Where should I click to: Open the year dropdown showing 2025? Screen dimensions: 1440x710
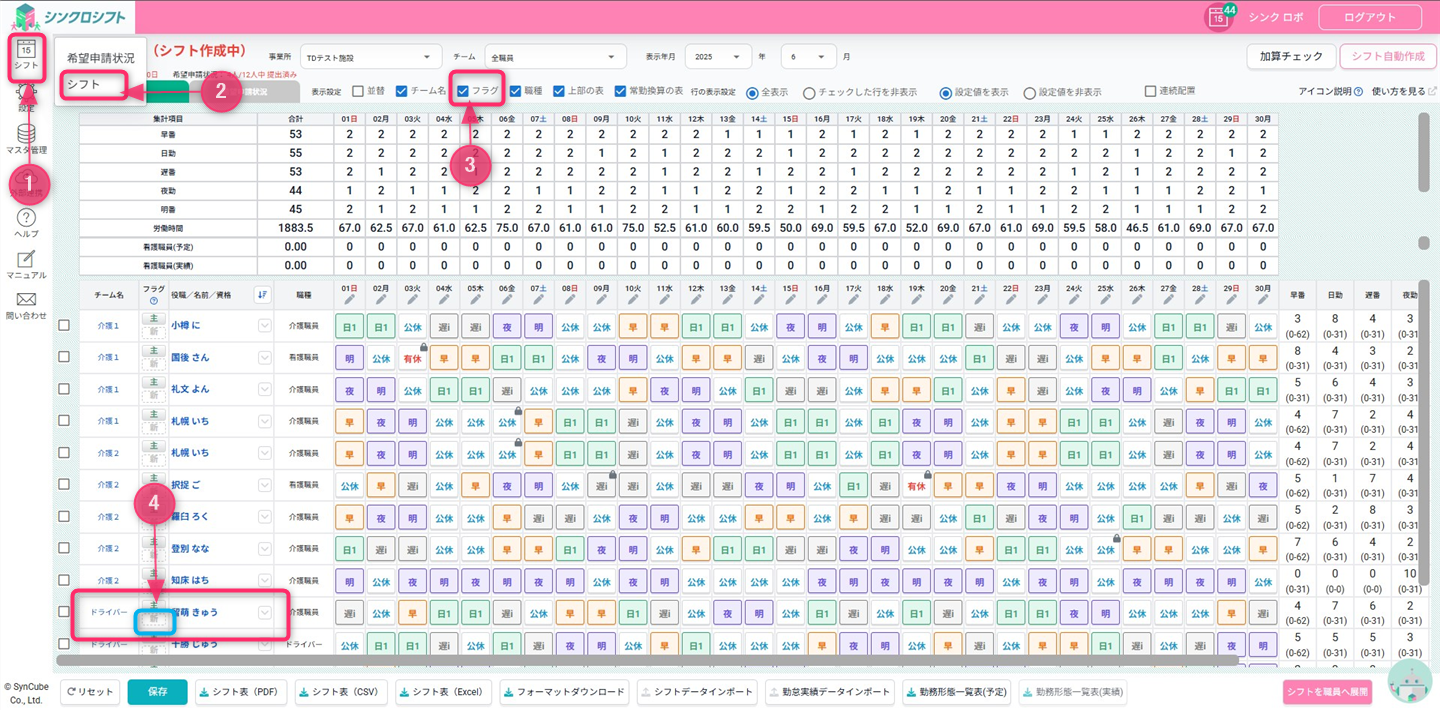(x=720, y=57)
